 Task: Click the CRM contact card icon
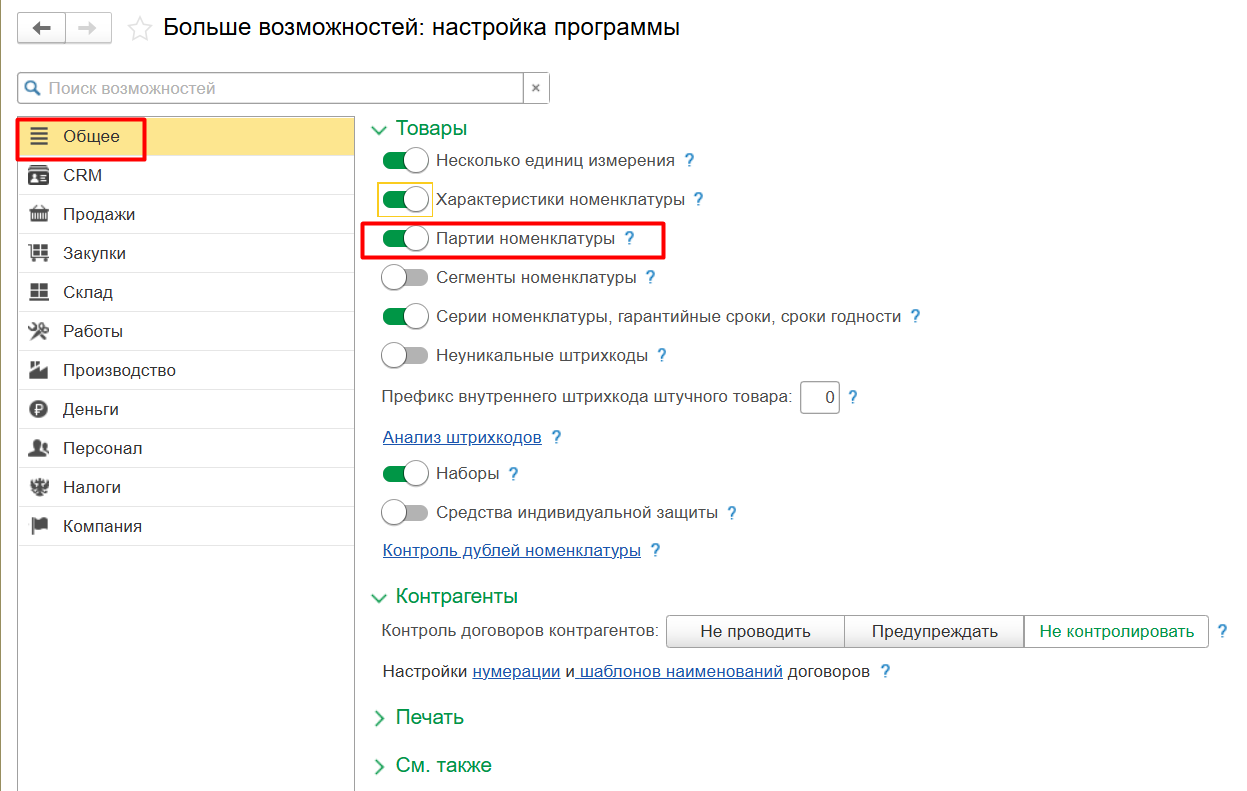(39, 175)
